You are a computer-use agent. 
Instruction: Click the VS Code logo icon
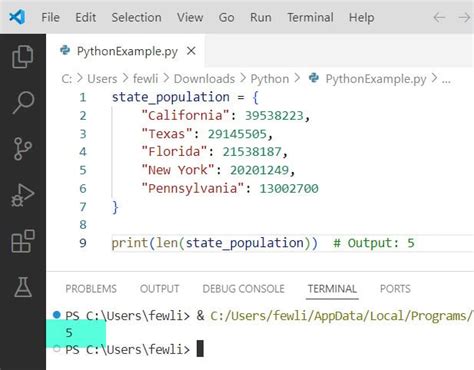(17, 17)
